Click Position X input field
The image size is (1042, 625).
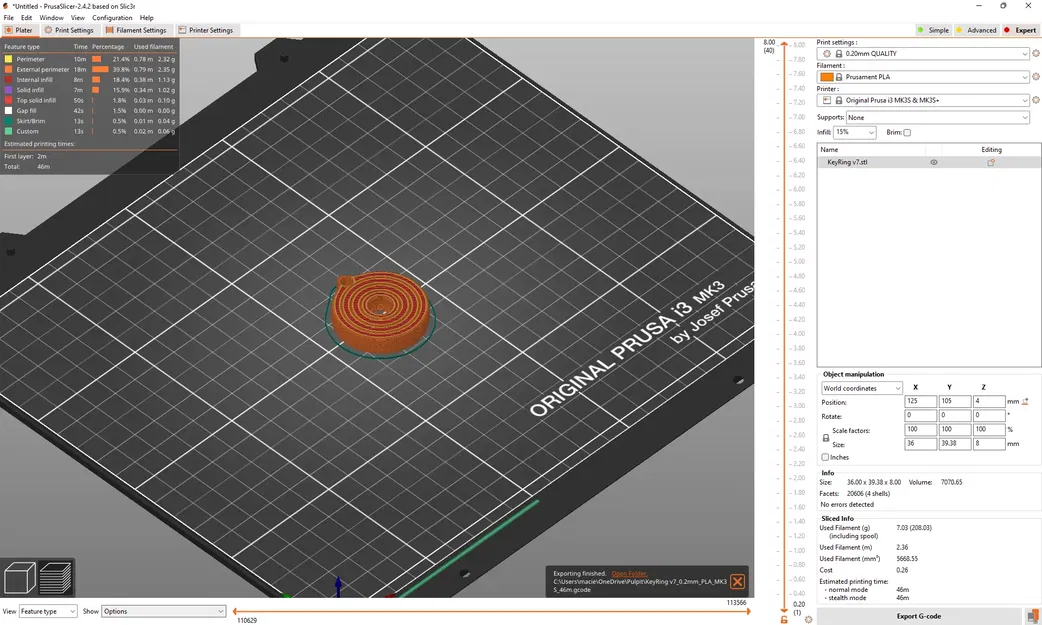(x=920, y=402)
